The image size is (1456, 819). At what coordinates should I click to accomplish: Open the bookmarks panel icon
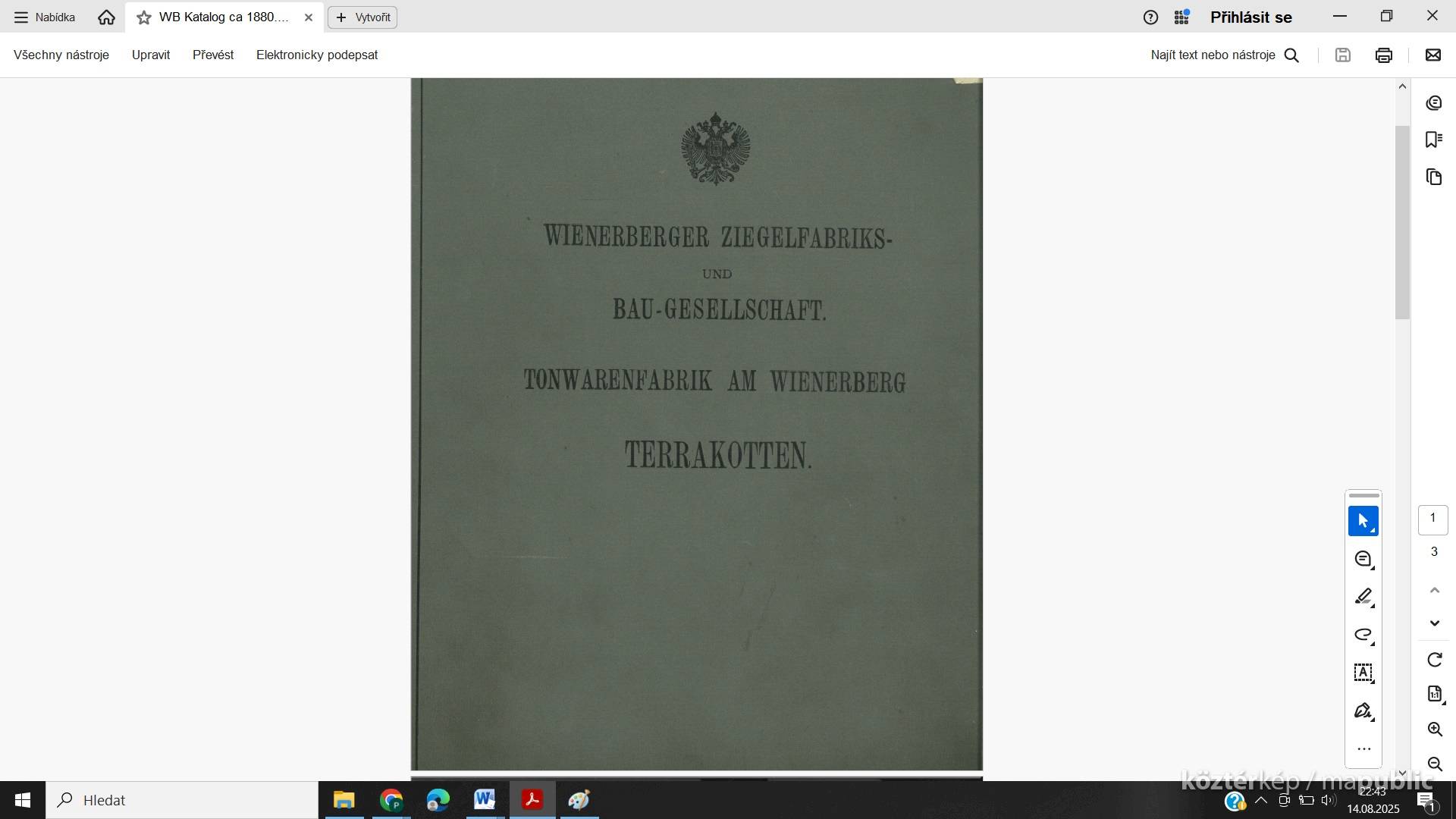tap(1434, 140)
